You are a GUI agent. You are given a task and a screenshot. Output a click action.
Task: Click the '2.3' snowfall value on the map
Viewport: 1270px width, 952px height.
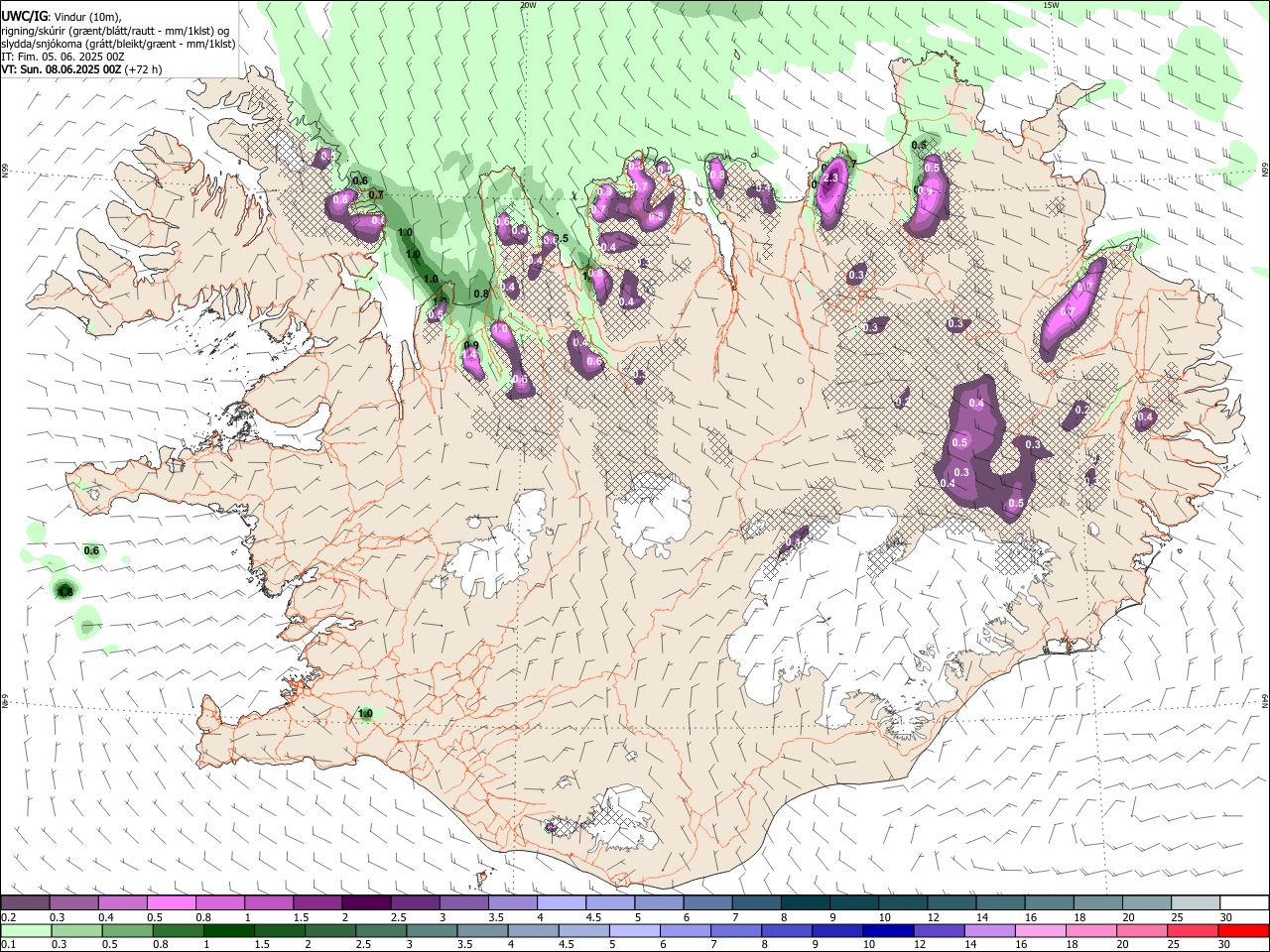[x=830, y=178]
